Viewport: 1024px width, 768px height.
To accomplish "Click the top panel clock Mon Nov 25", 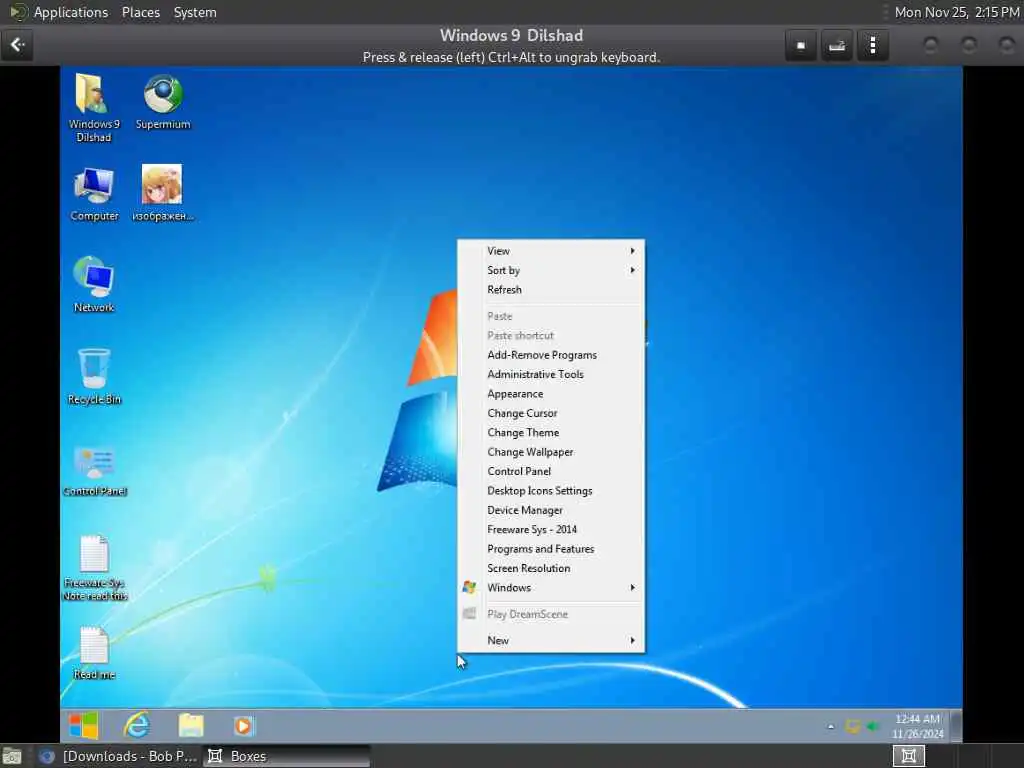I will 957,12.
